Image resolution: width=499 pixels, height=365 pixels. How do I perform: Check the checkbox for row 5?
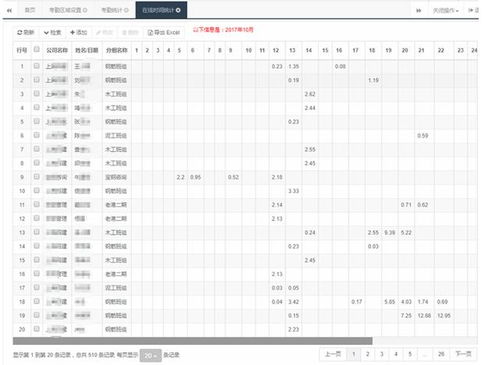[37, 121]
